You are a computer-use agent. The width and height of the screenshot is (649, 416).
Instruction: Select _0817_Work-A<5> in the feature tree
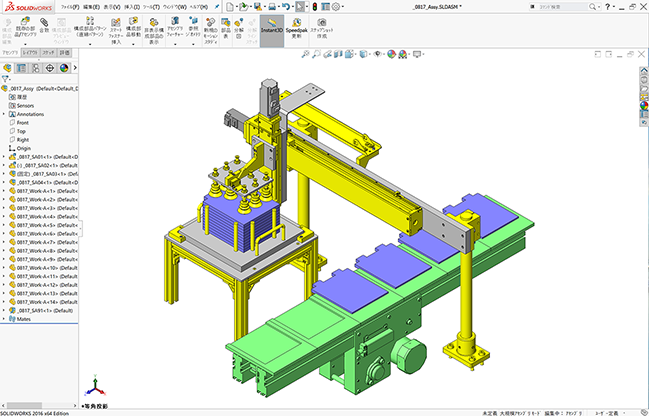click(35, 225)
